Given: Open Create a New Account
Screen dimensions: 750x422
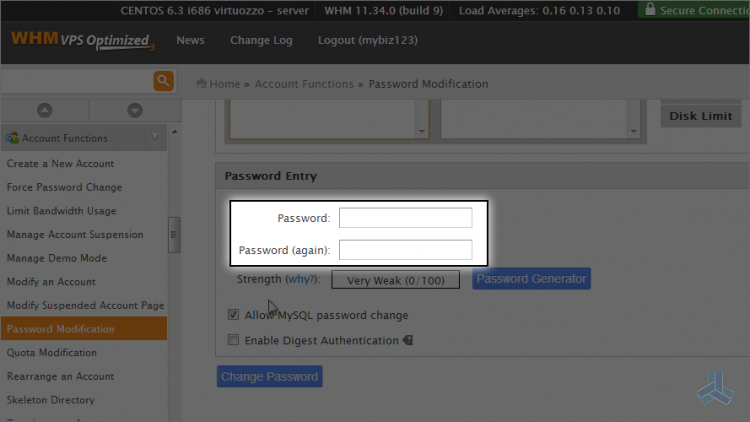Looking at the screenshot, I should (60, 164).
